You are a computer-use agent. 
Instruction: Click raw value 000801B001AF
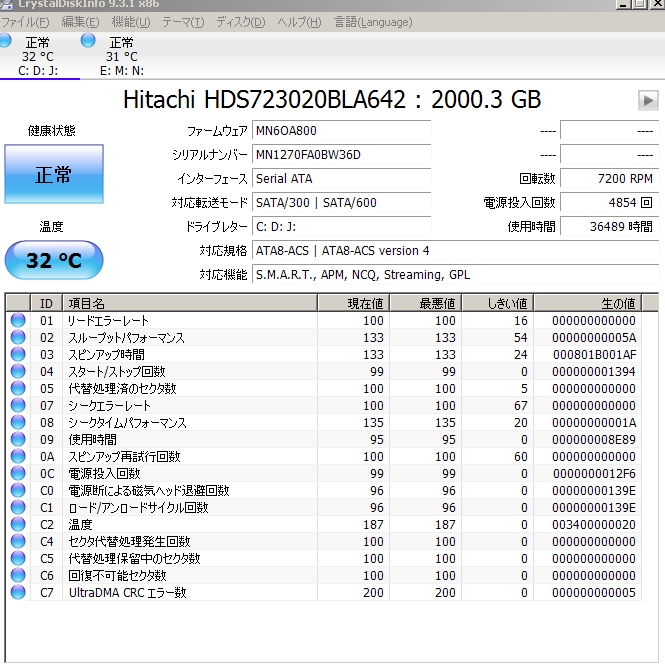pyautogui.click(x=594, y=355)
